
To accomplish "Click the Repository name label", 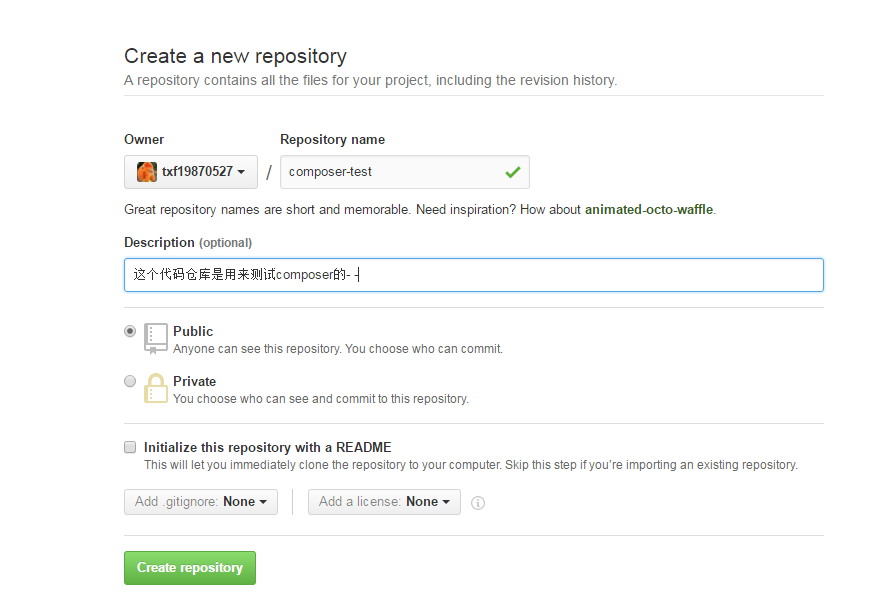I will click(x=333, y=139).
